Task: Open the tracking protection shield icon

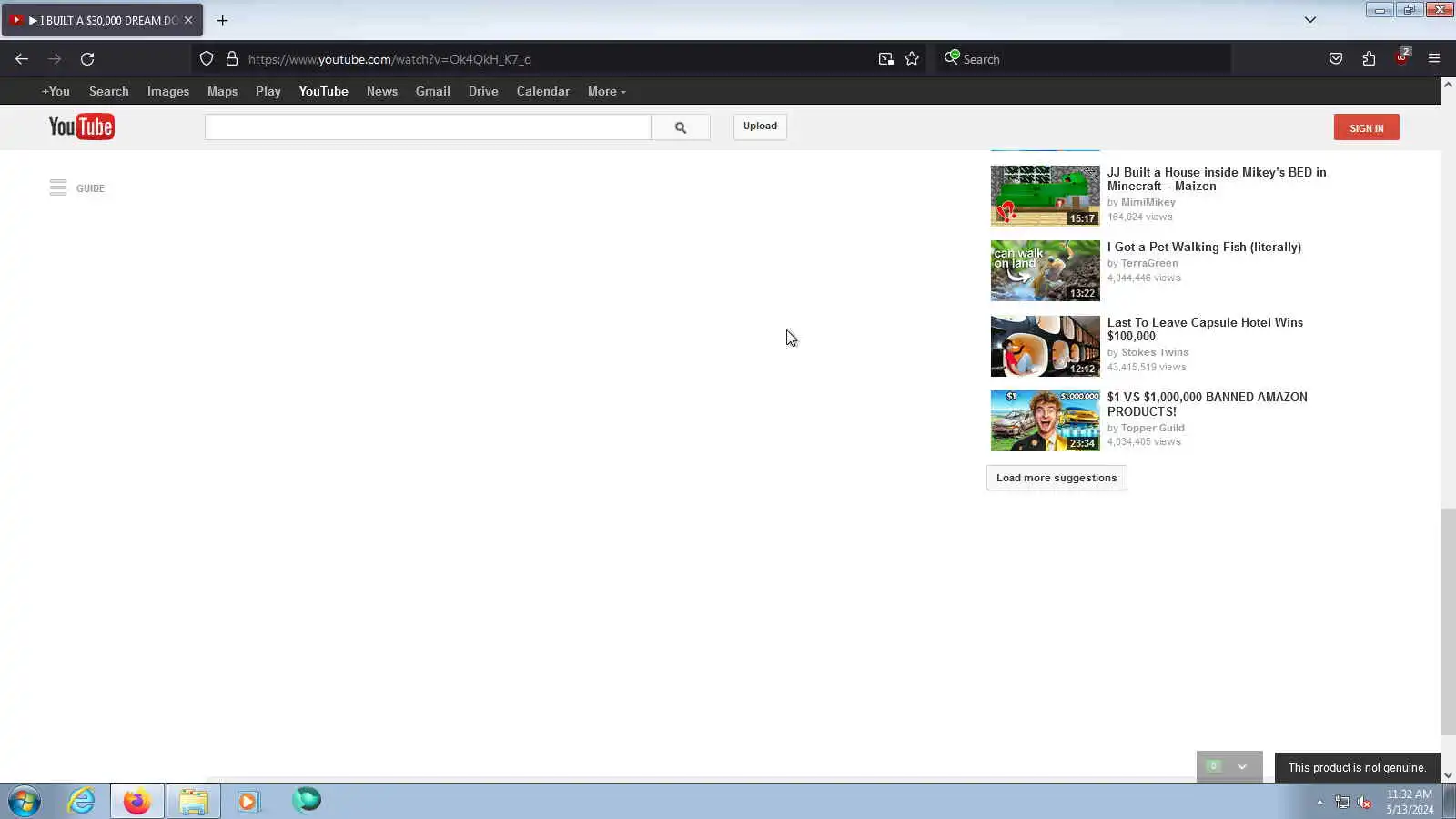Action: point(207,59)
